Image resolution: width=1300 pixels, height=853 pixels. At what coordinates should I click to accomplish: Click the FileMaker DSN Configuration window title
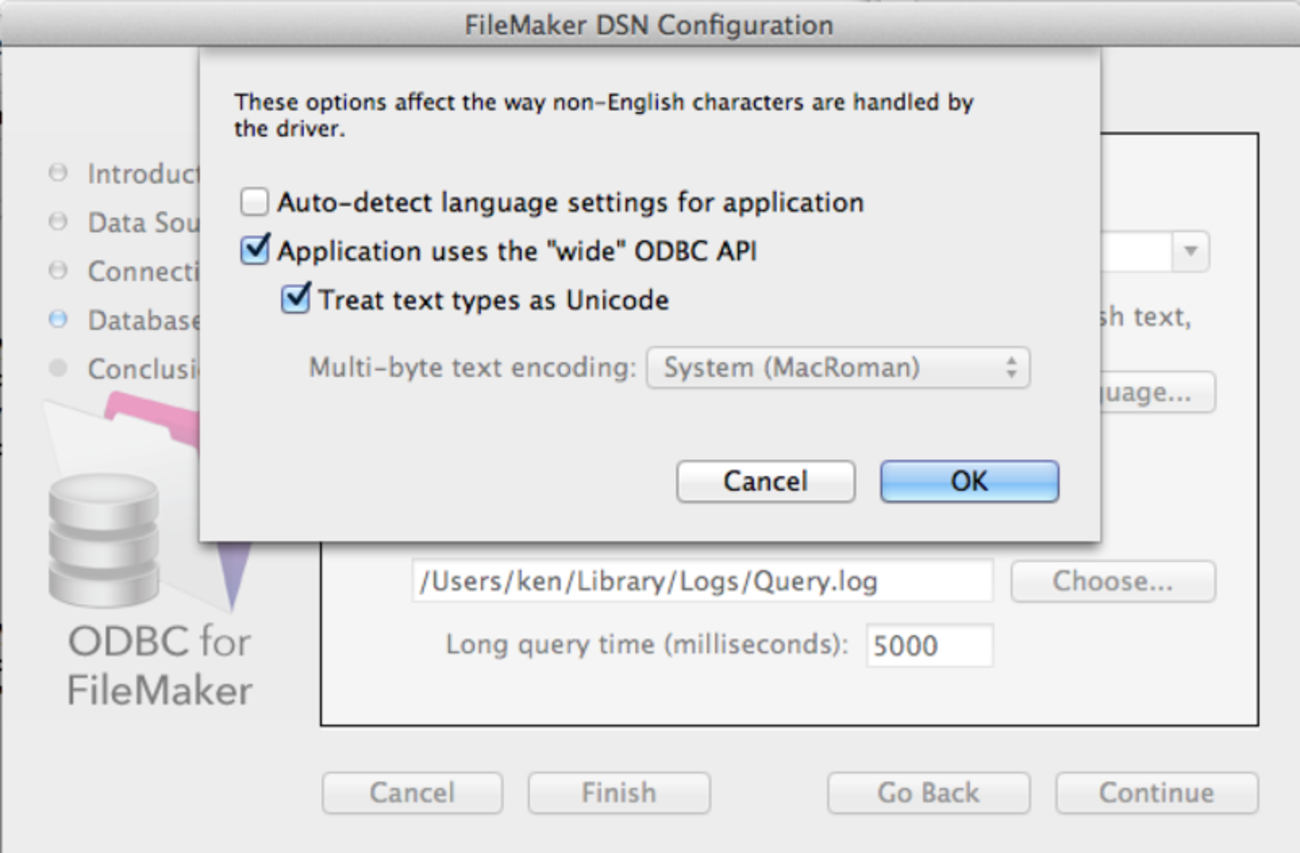click(649, 24)
